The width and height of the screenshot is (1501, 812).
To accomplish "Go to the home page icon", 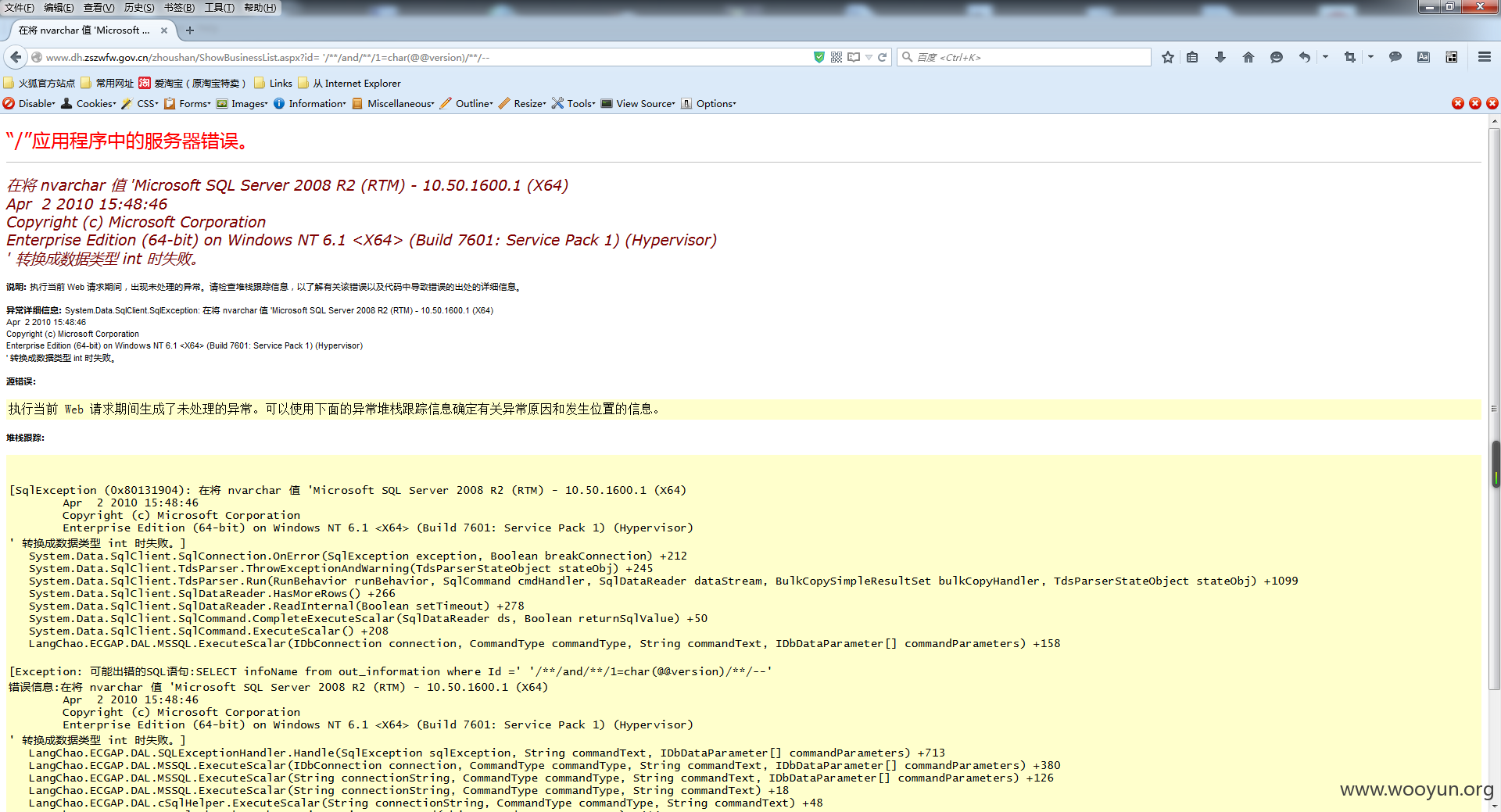I will (1248, 57).
